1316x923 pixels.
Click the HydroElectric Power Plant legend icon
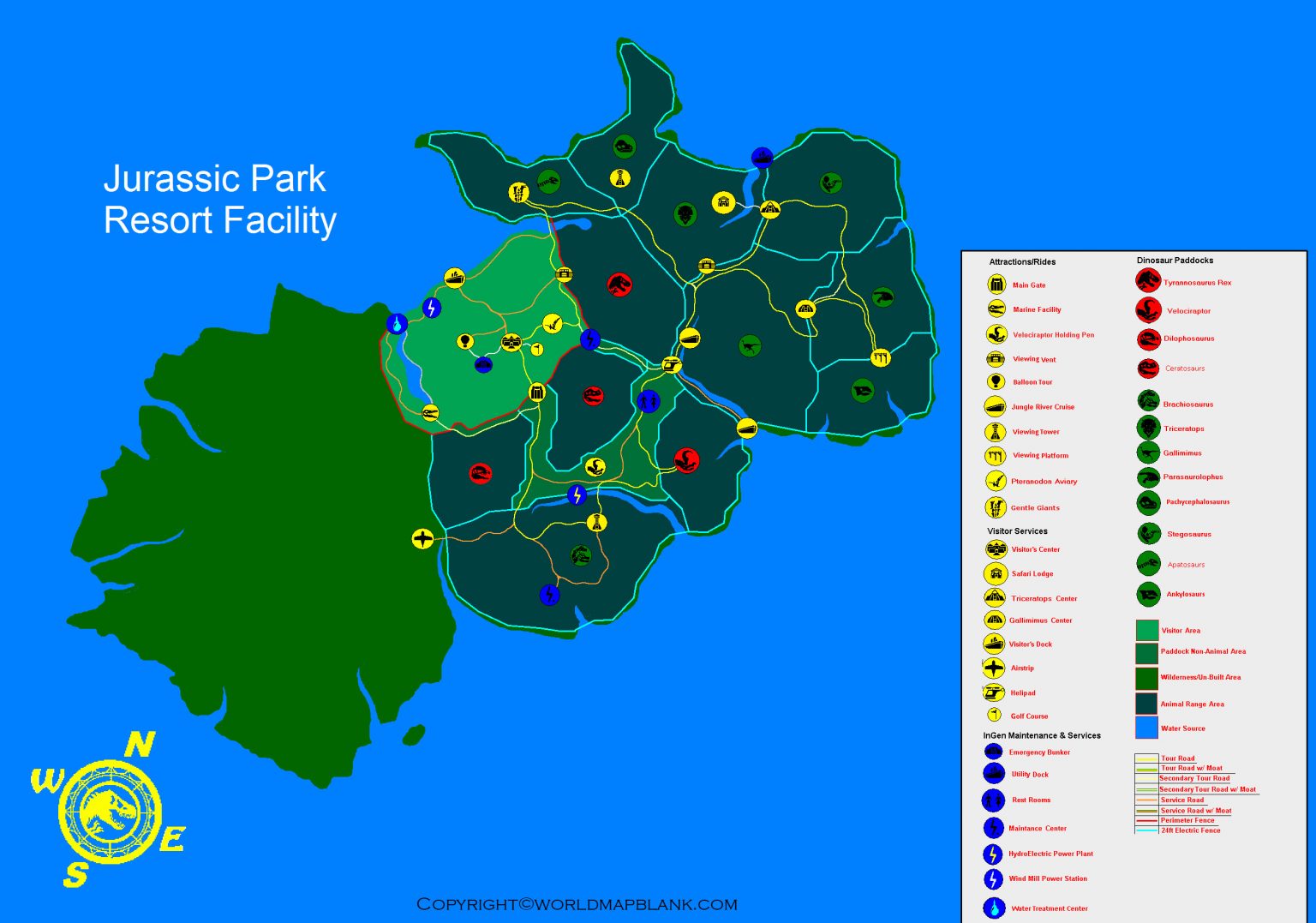coord(994,853)
